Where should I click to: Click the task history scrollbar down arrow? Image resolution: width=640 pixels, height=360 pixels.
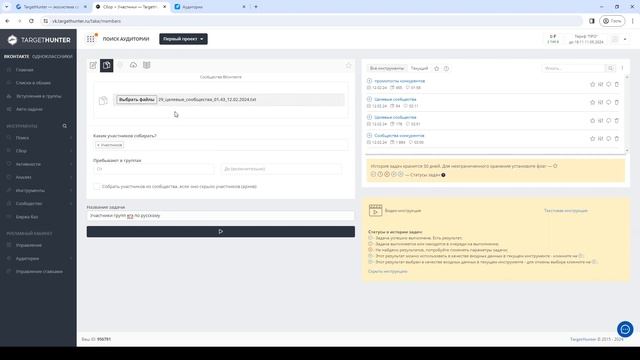click(627, 151)
